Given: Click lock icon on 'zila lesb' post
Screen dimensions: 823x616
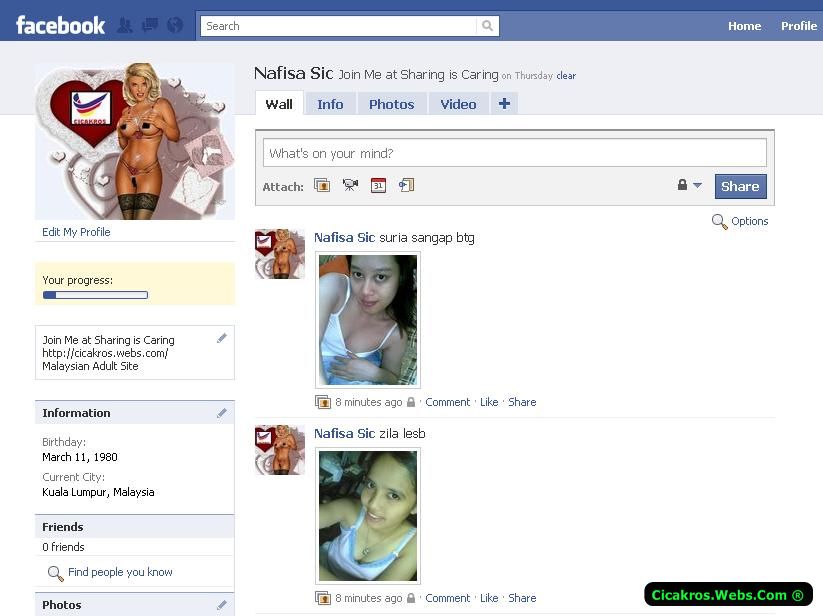Looking at the screenshot, I should [x=411, y=598].
